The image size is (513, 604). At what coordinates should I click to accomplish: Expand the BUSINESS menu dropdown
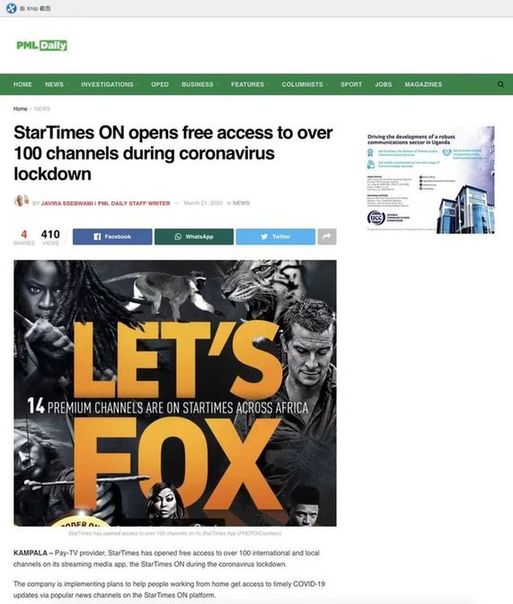(x=200, y=84)
